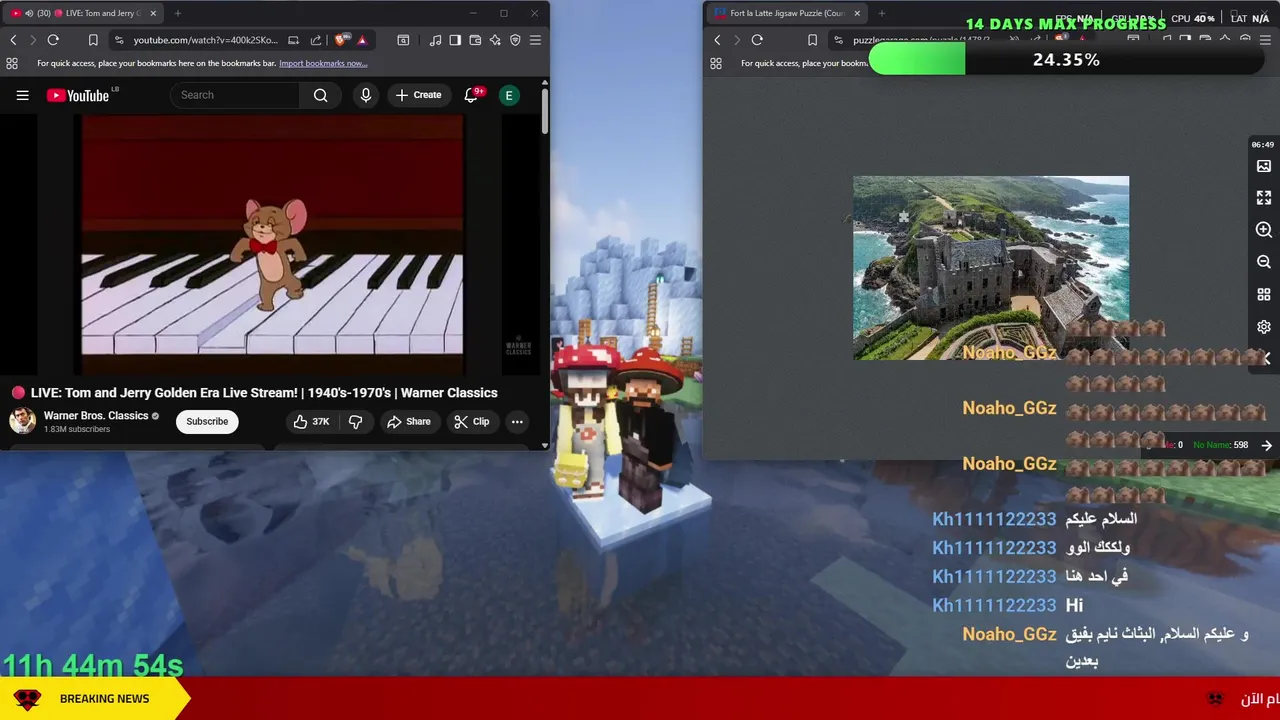Viewport: 1280px width, 720px height.
Task: Open the account avatar labeled E
Action: coord(509,95)
